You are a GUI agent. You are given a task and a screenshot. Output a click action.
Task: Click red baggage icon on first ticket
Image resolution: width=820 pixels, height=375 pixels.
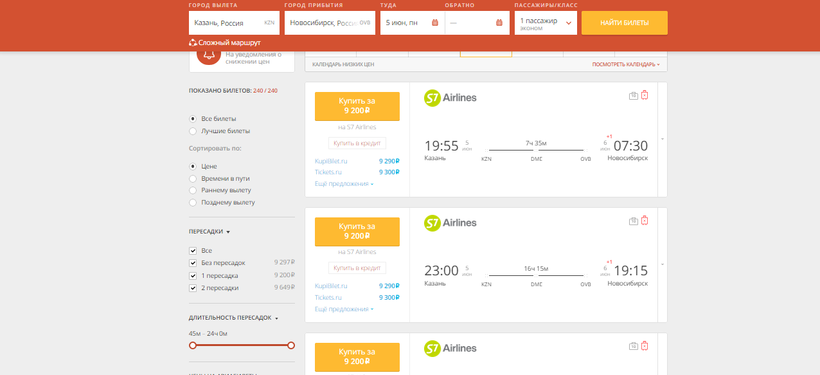pos(644,95)
